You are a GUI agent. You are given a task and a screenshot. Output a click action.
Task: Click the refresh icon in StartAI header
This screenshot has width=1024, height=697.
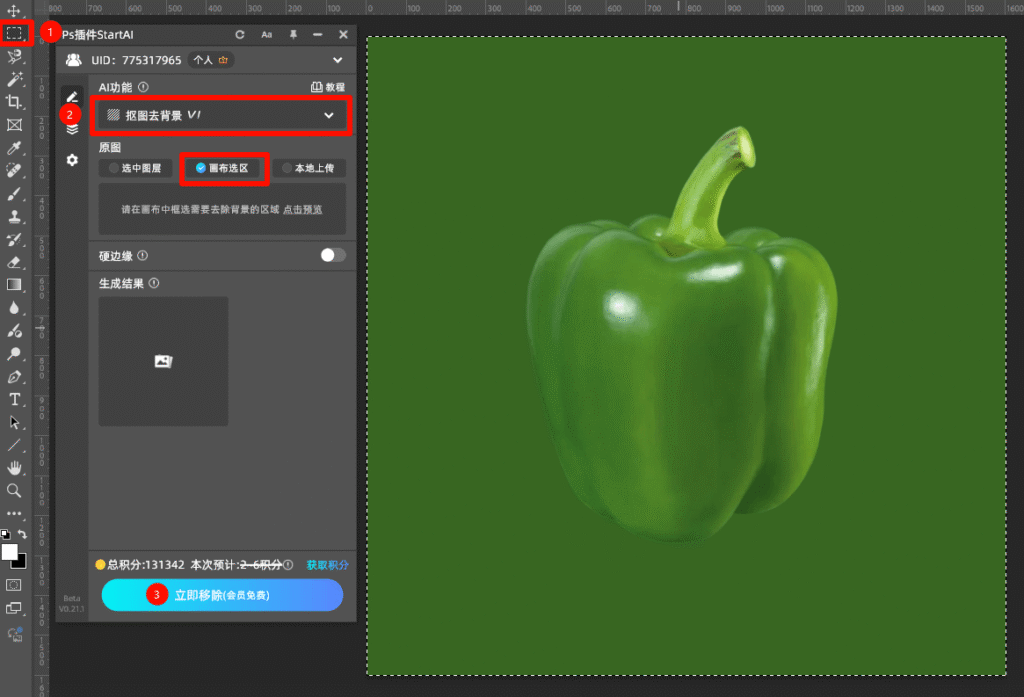[x=240, y=34]
